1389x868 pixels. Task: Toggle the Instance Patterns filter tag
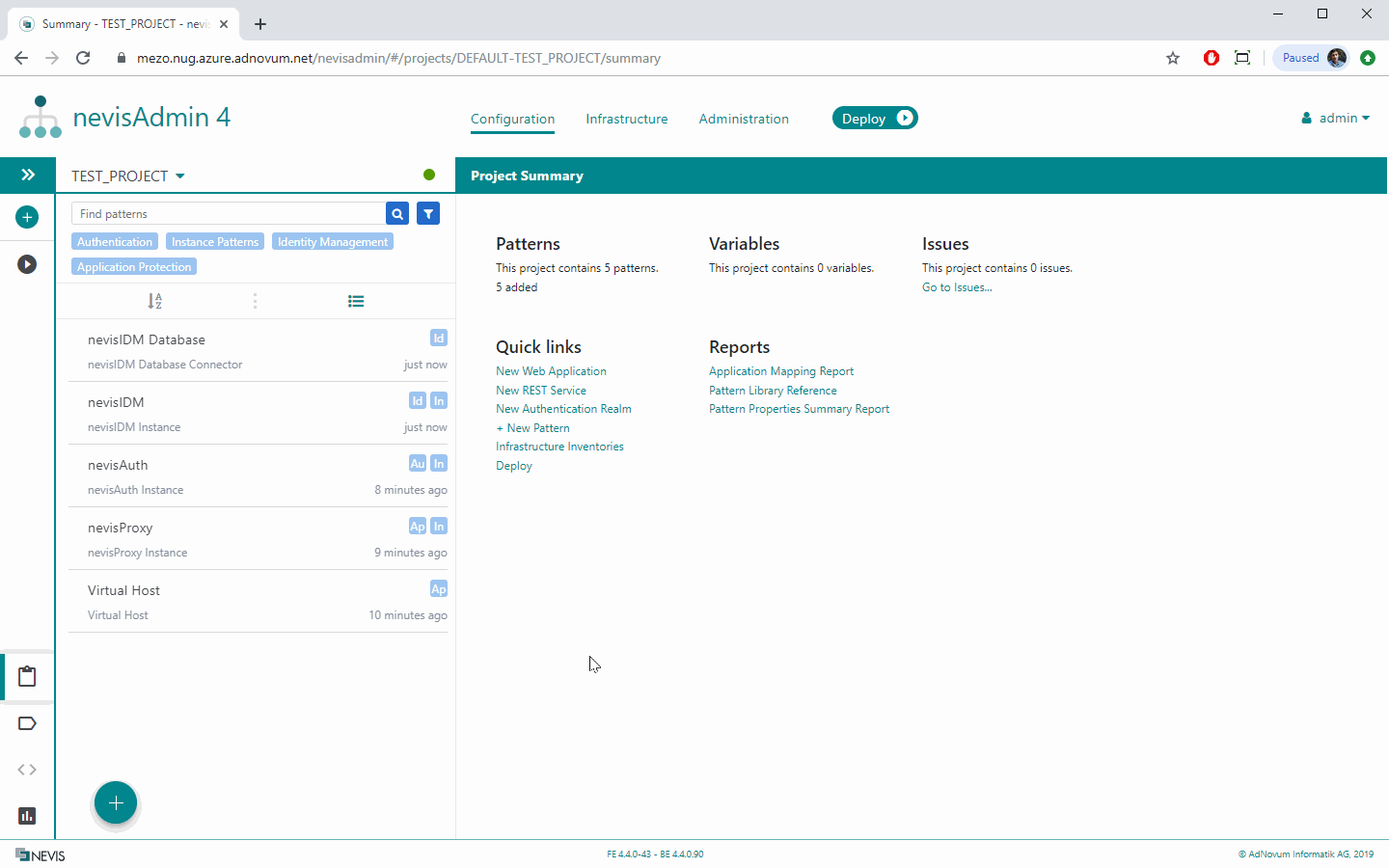pos(215,241)
